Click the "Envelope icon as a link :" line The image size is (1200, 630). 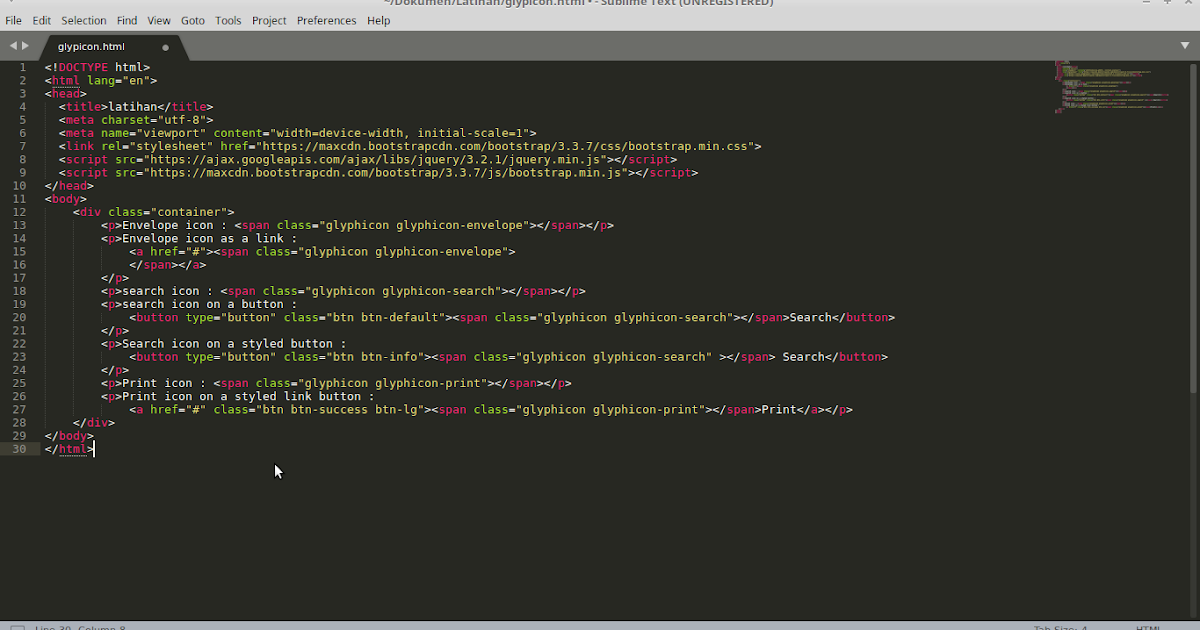[199, 238]
